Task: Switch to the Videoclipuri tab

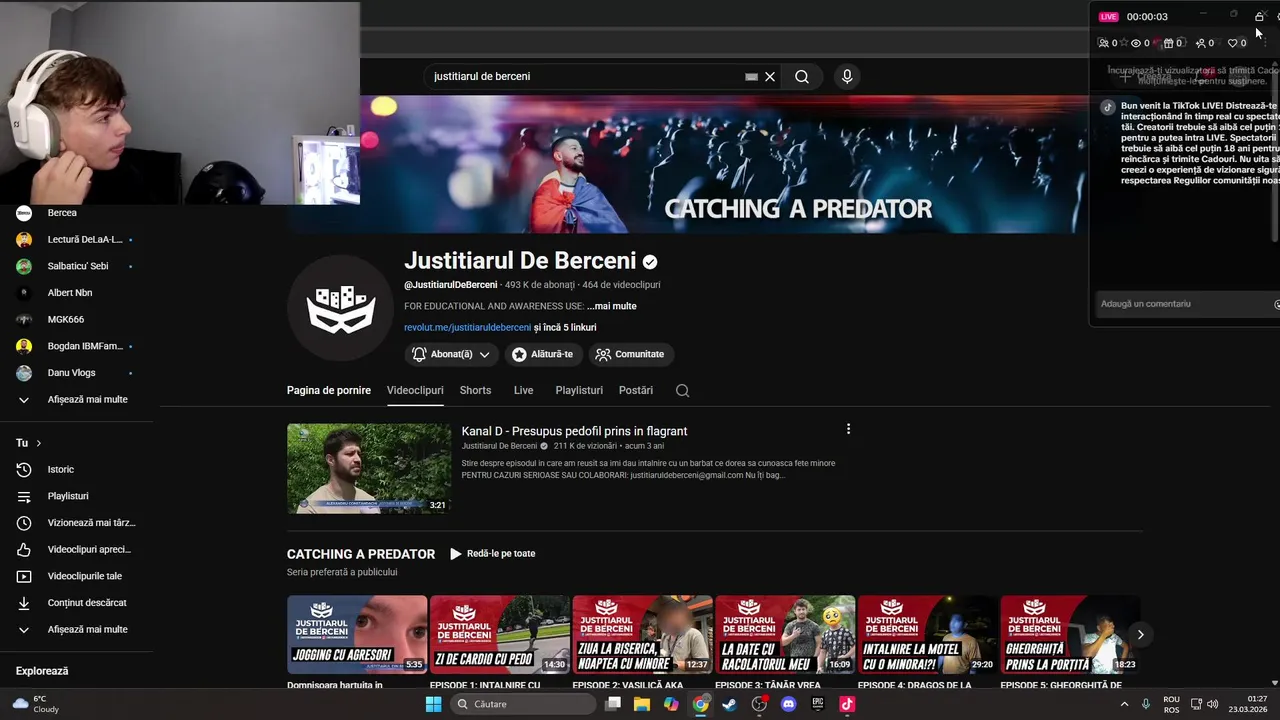Action: click(415, 391)
